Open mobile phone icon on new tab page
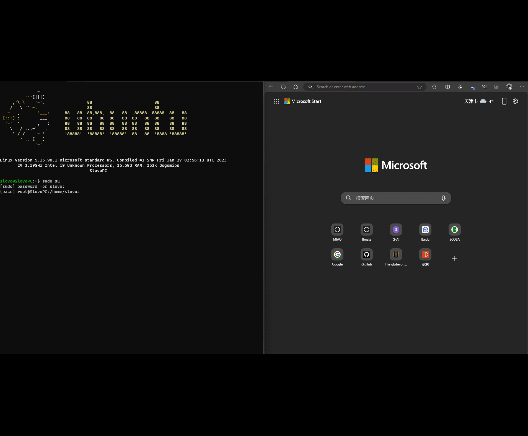The height and width of the screenshot is (436, 528). point(504,101)
